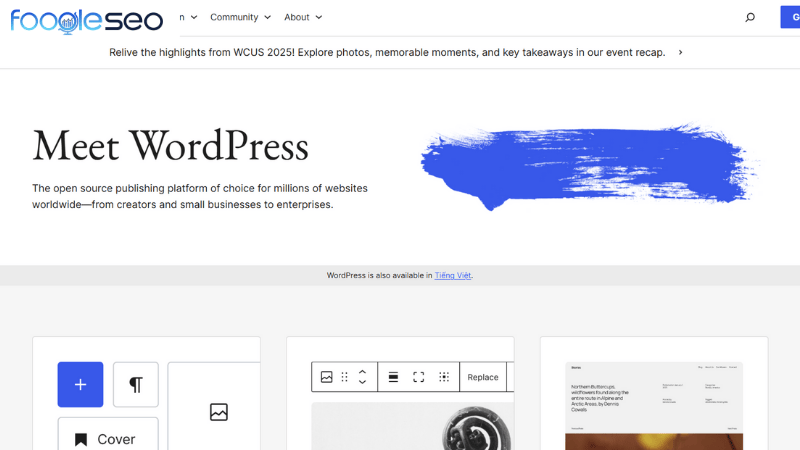Click the image block type toolbar icon
Screen dimensions: 800x450
pyautogui.click(x=327, y=377)
